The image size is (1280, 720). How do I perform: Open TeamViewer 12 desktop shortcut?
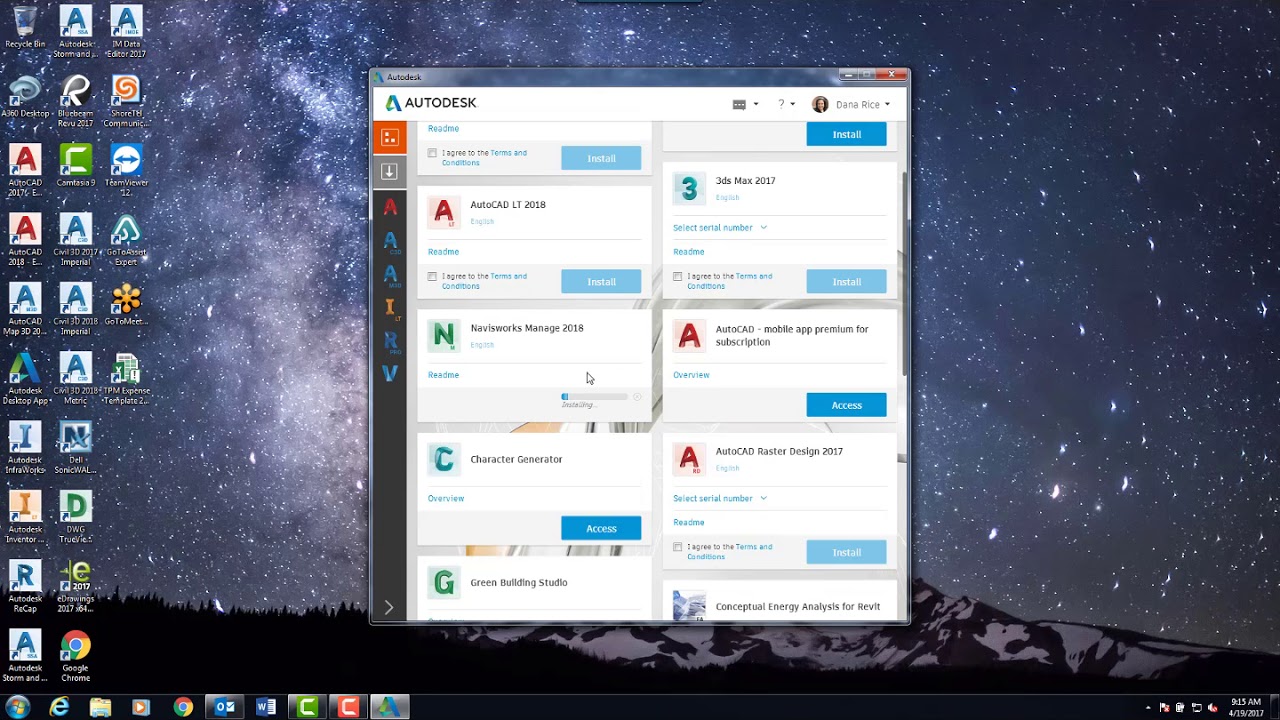pos(126,170)
